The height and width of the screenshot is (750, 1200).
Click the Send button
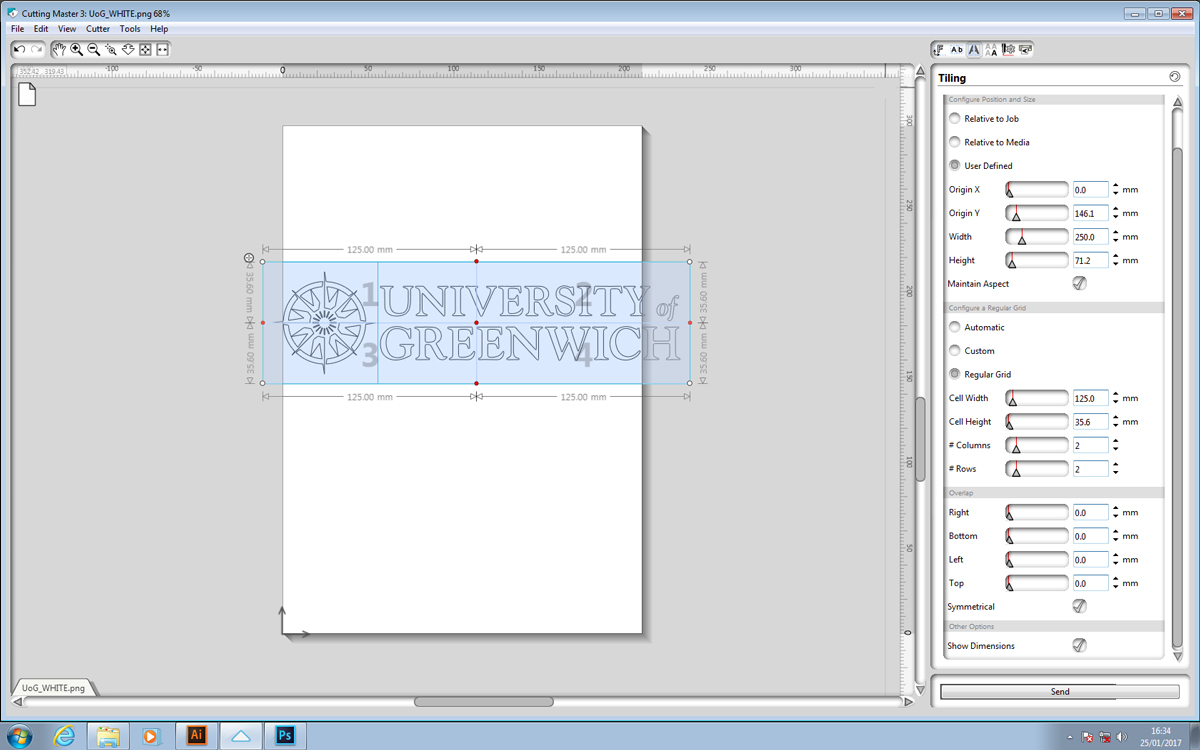1059,691
